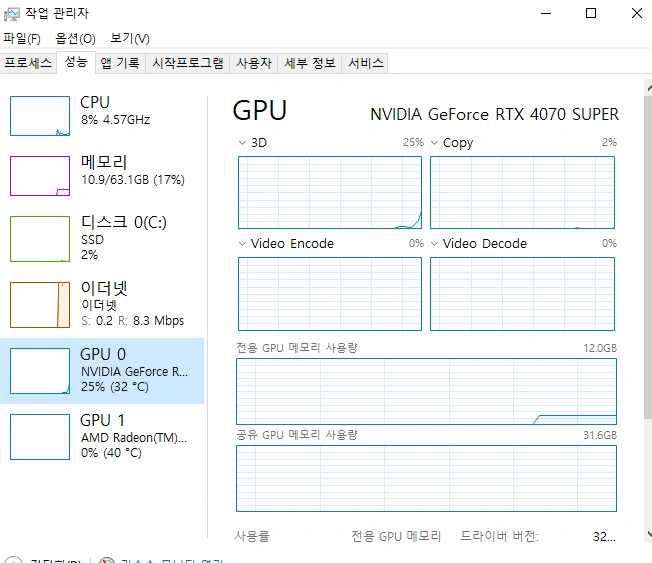Click the 10.9/63.1GB (17%) memory value
The width and height of the screenshot is (652, 563).
click(133, 180)
